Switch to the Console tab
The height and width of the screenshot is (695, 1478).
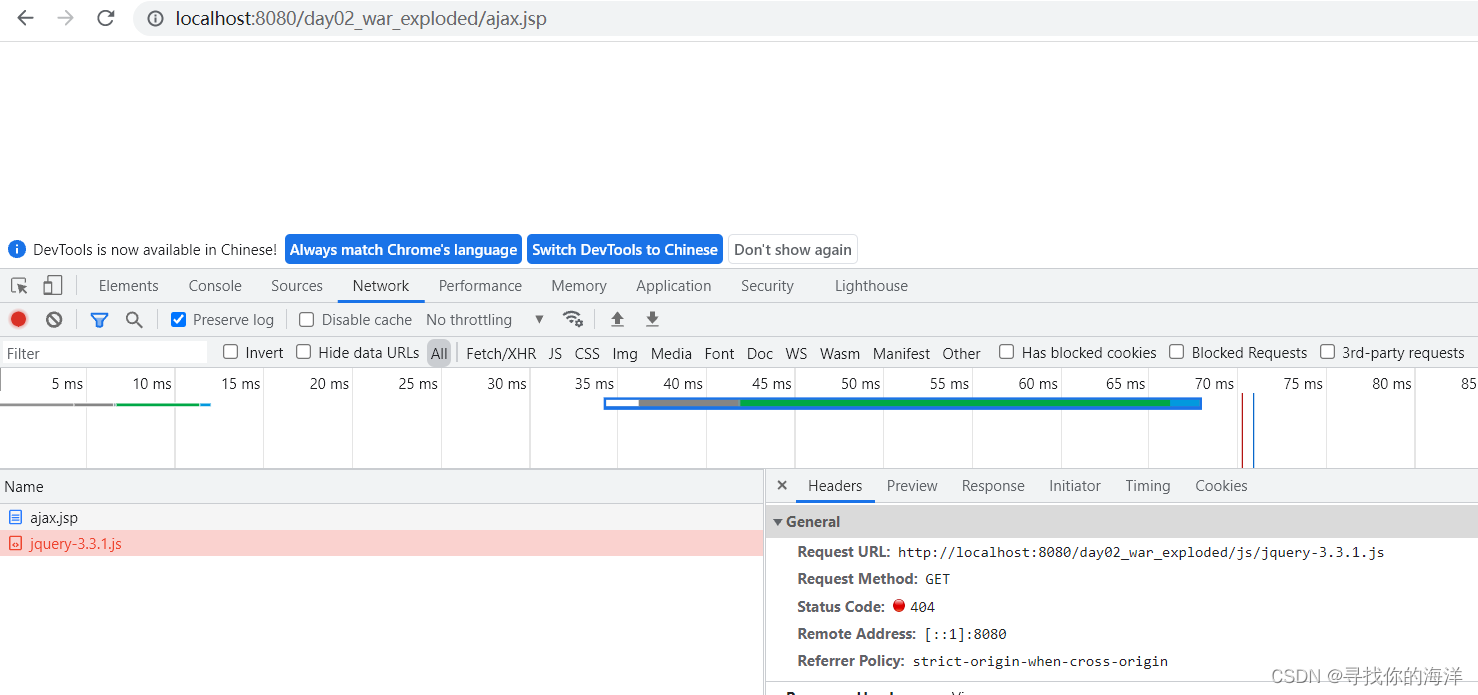point(215,286)
